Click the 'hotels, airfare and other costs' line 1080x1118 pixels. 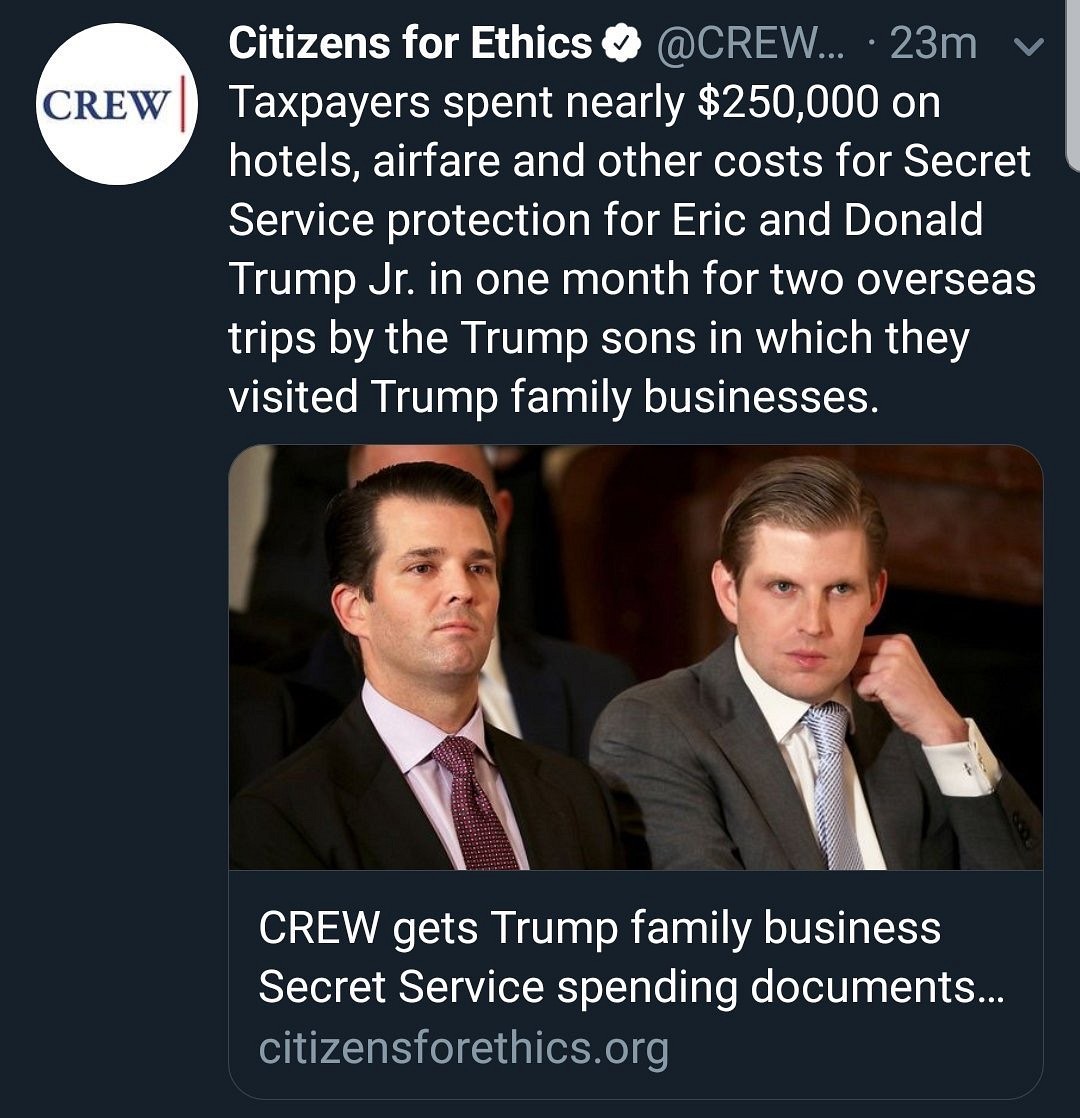[629, 161]
